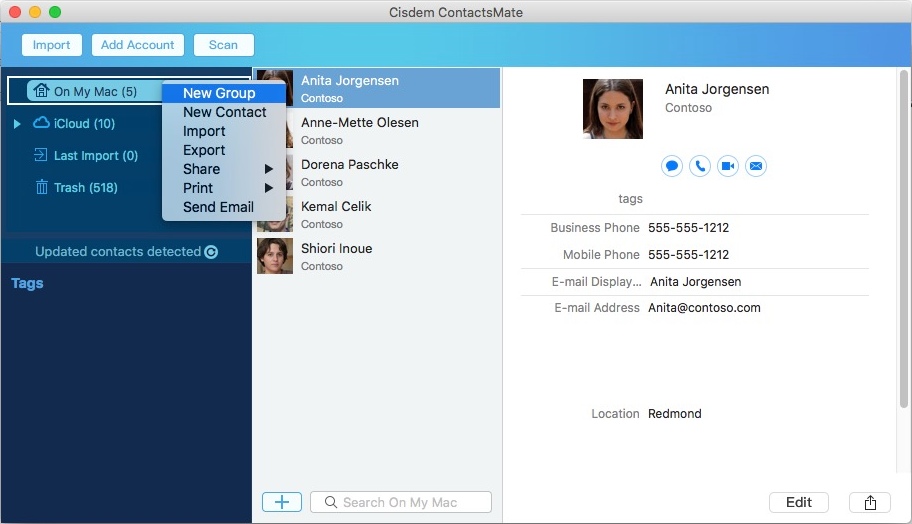Expand the Share submenu arrow

pyautogui.click(x=268, y=169)
